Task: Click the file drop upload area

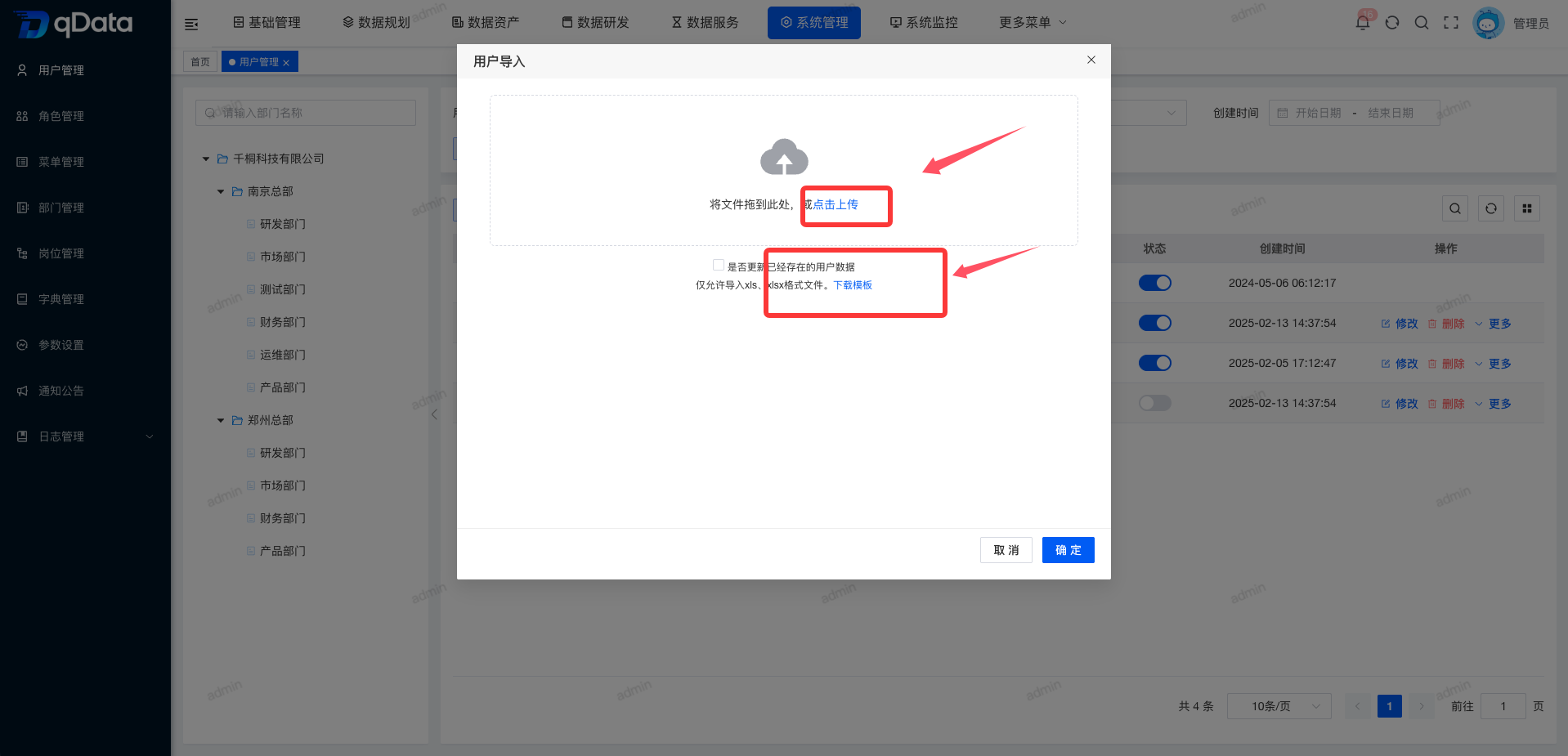Action: click(x=784, y=170)
